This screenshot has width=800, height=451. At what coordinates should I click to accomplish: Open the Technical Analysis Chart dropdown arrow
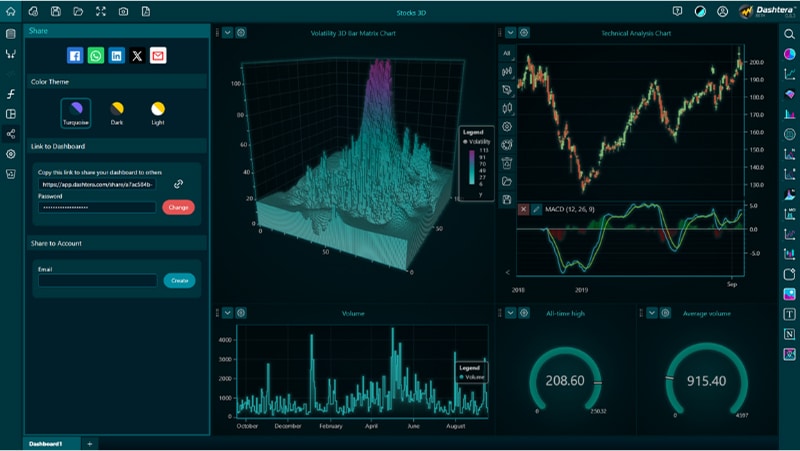point(510,33)
